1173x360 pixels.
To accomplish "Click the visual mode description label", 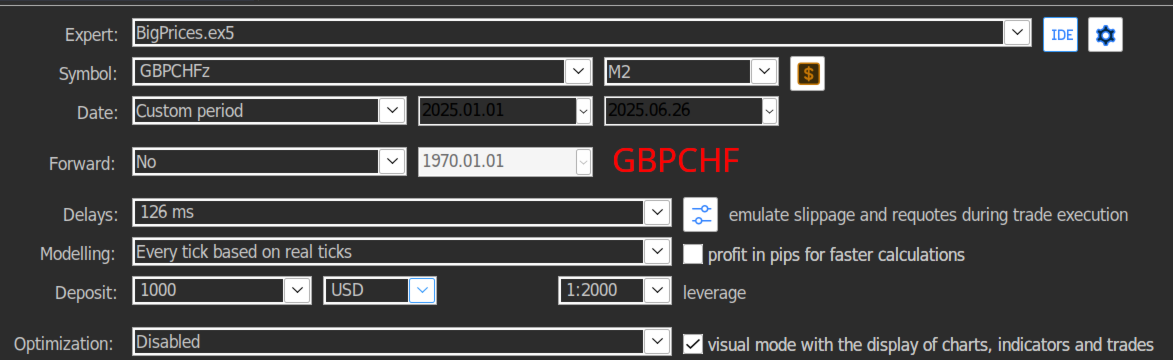I will [x=931, y=345].
